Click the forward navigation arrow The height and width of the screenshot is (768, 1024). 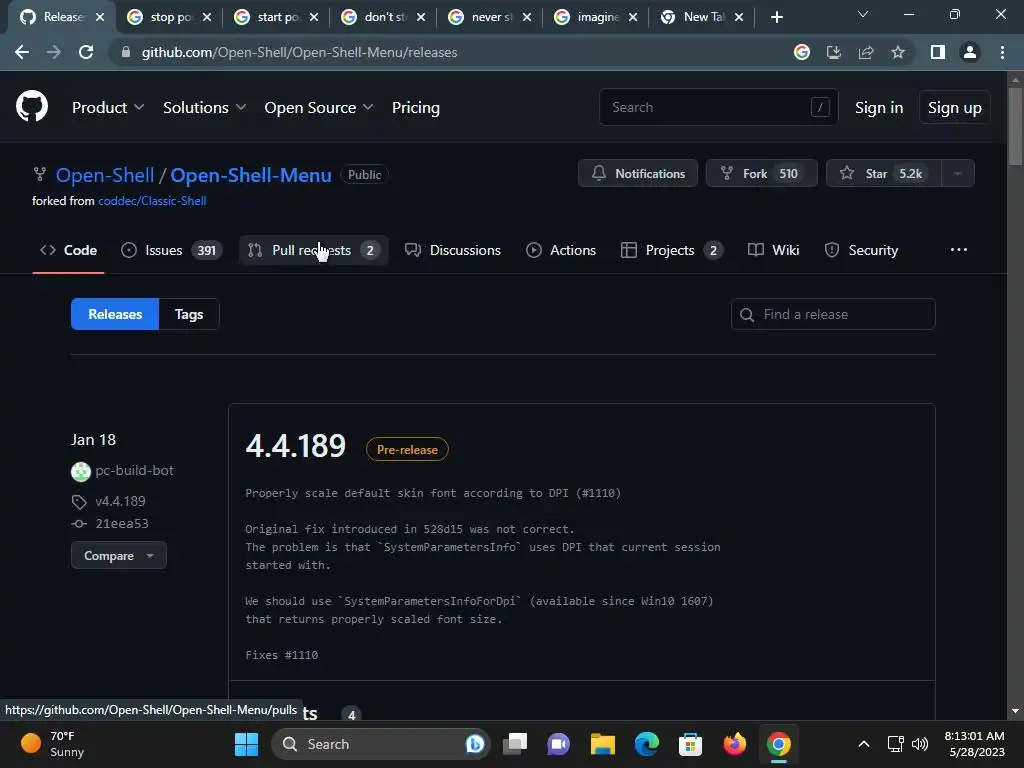click(x=54, y=52)
